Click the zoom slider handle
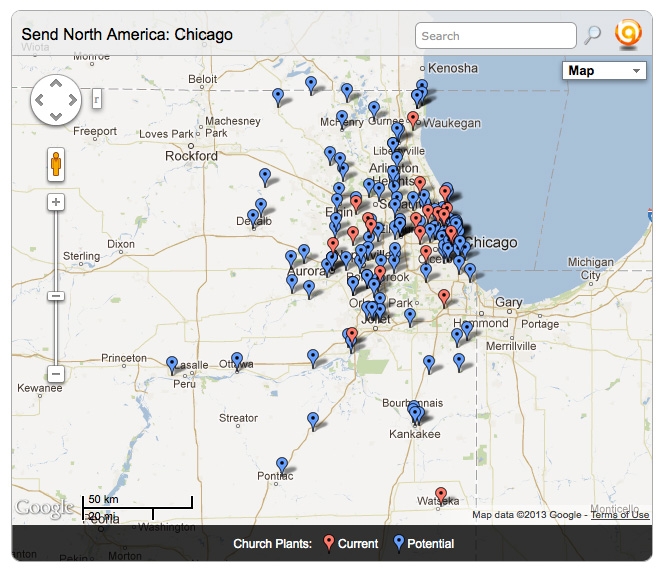Image resolution: width=664 pixels, height=571 pixels. [56, 296]
